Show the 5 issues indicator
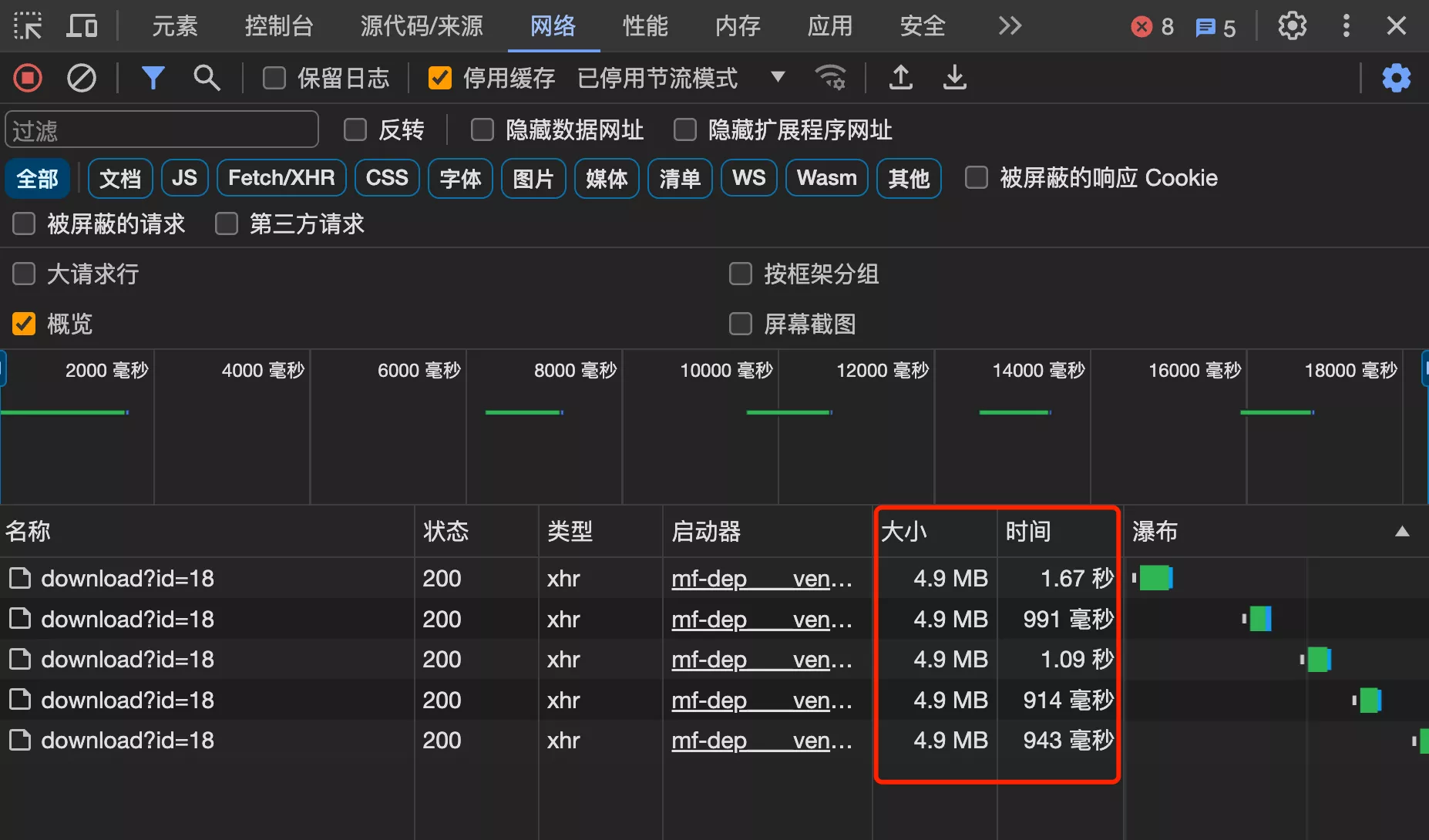This screenshot has width=1429, height=840. tap(1215, 28)
